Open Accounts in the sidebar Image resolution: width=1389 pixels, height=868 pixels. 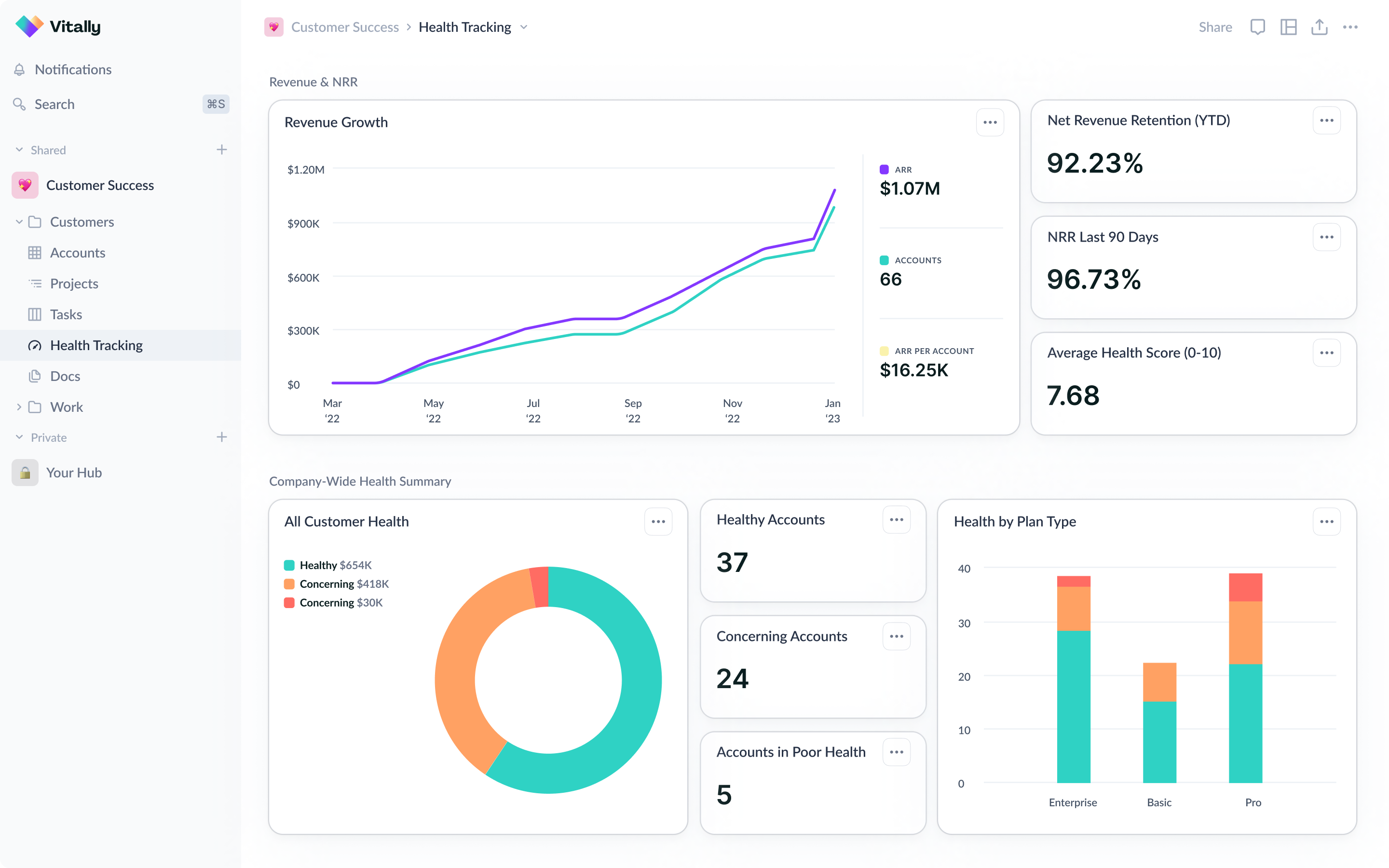[x=78, y=253]
